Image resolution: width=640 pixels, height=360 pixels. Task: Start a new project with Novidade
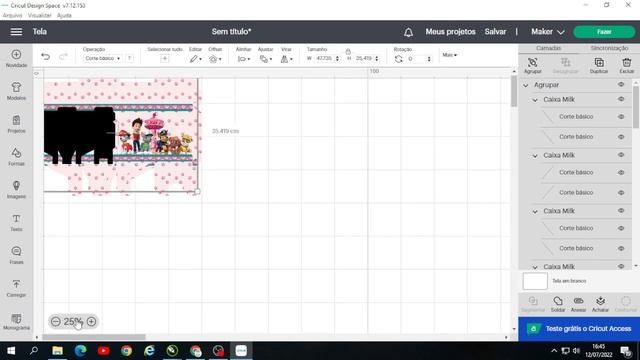(x=16, y=58)
